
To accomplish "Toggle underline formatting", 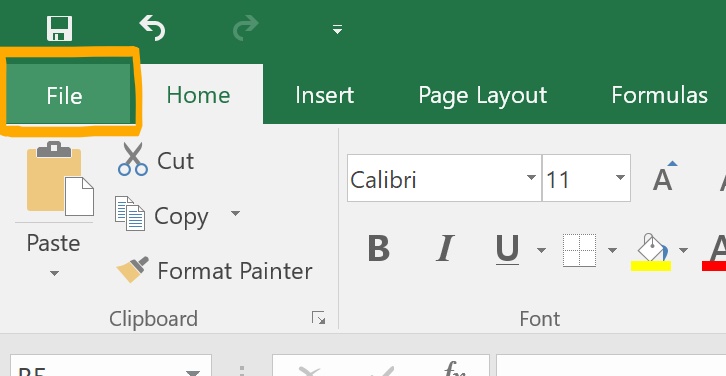I will 507,250.
